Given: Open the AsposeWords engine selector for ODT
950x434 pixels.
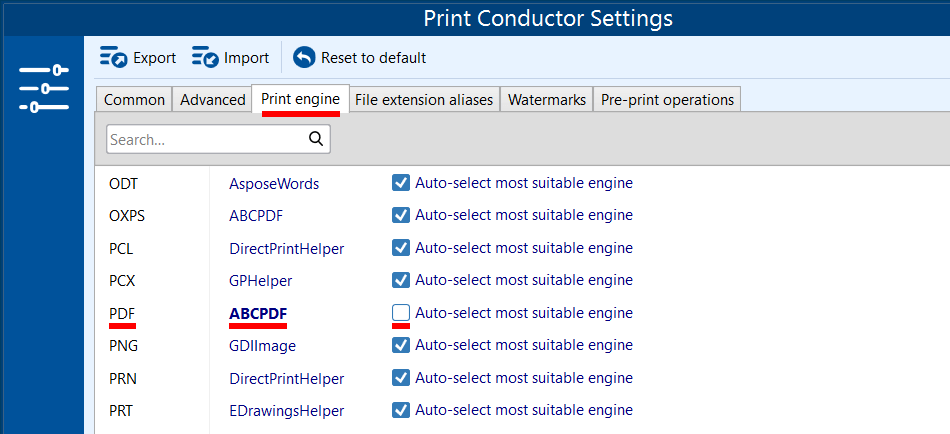Looking at the screenshot, I should coord(274,184).
